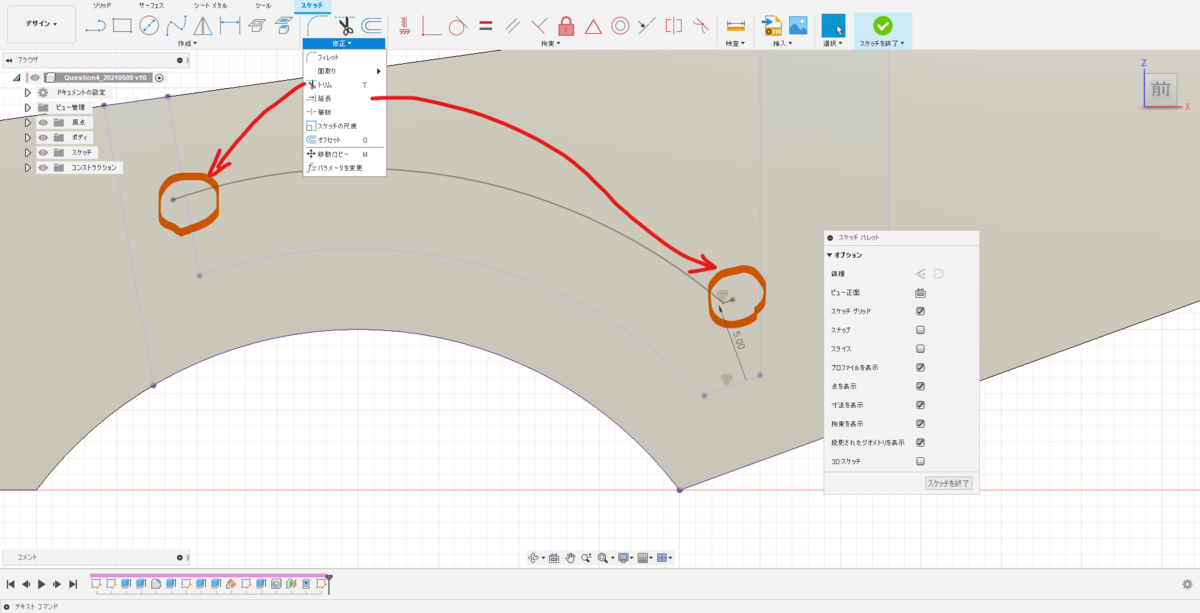Open the 拘束 dropdown menu
The width and height of the screenshot is (1200, 613).
pyautogui.click(x=550, y=44)
